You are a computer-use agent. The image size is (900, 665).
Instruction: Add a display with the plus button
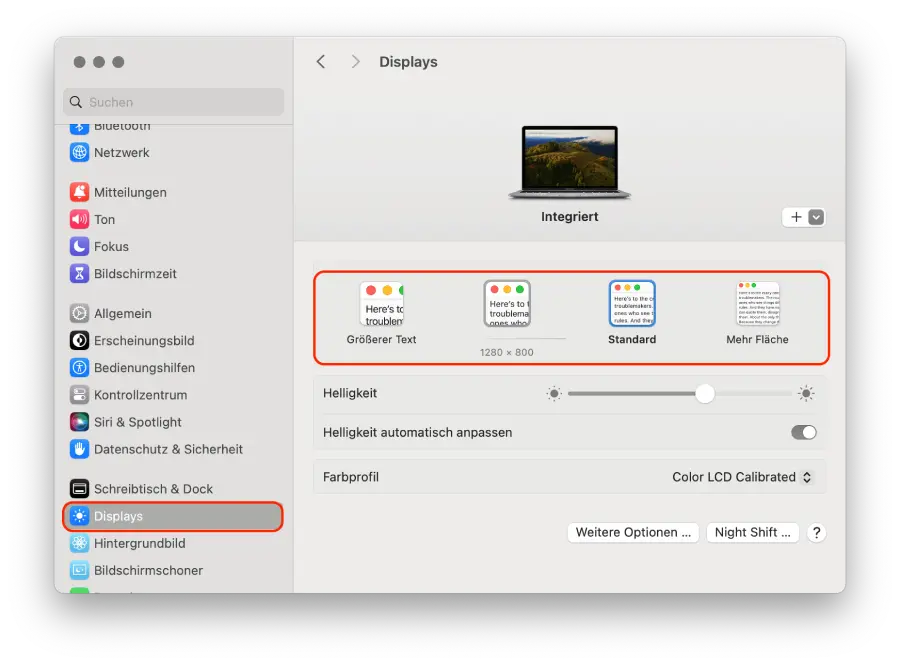[796, 217]
